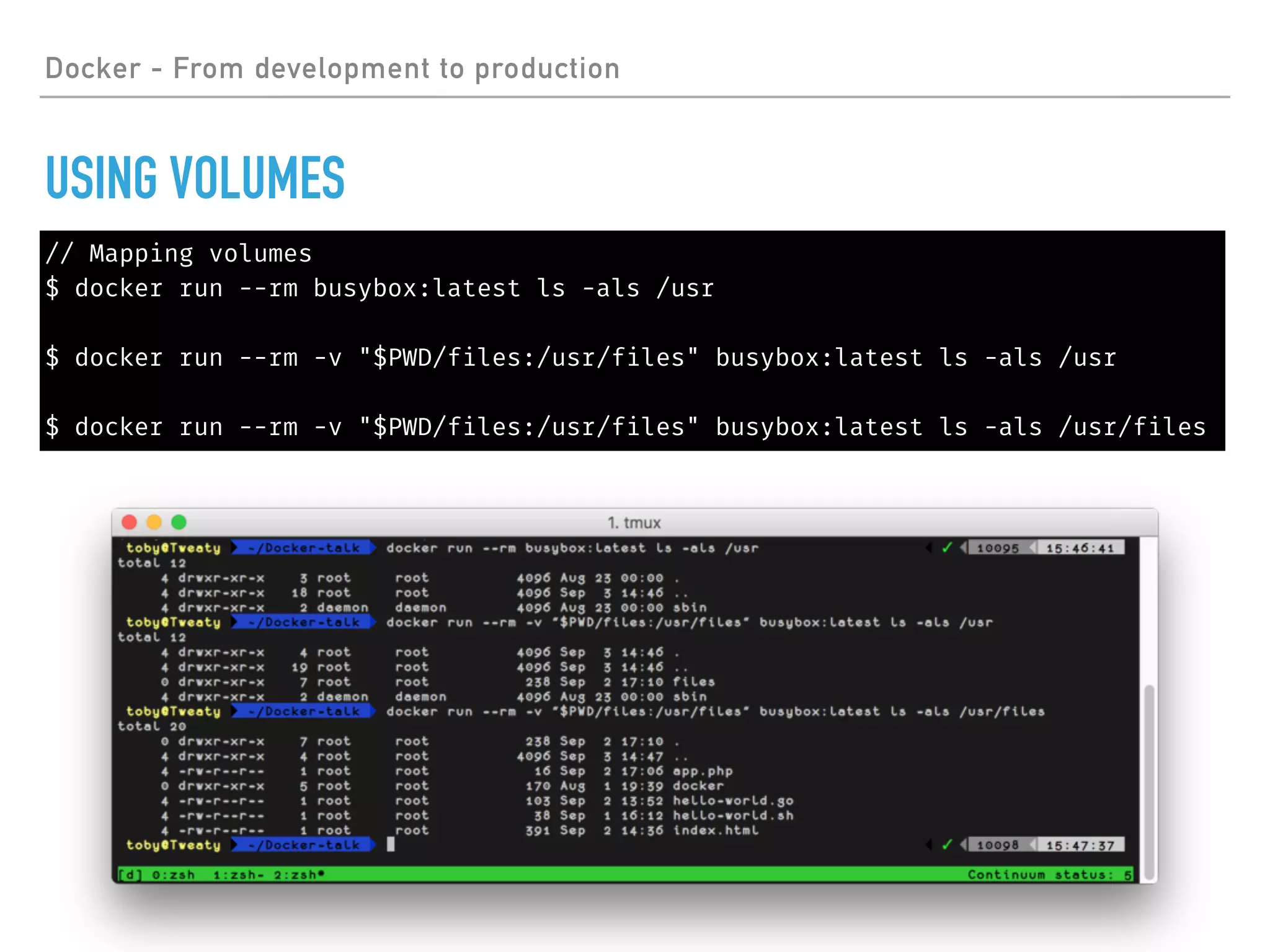Click the green checkmark beside 10098
Viewport: 1270px width, 952px height.
(947, 845)
